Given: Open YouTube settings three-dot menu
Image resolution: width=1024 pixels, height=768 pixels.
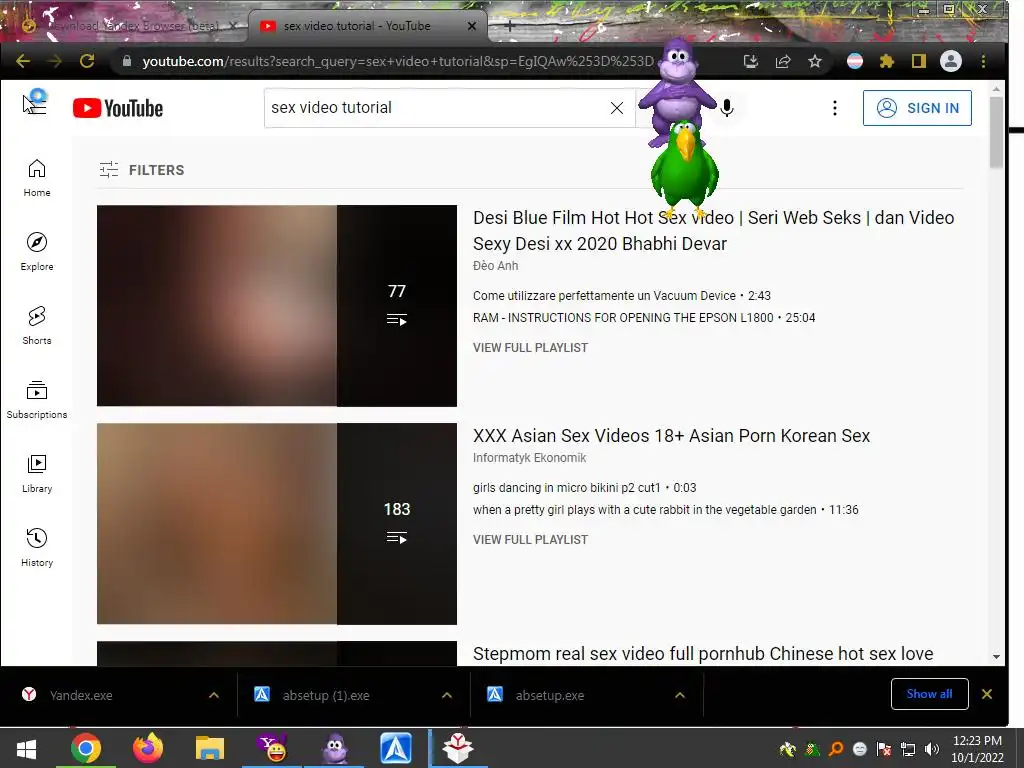Looking at the screenshot, I should coord(835,108).
